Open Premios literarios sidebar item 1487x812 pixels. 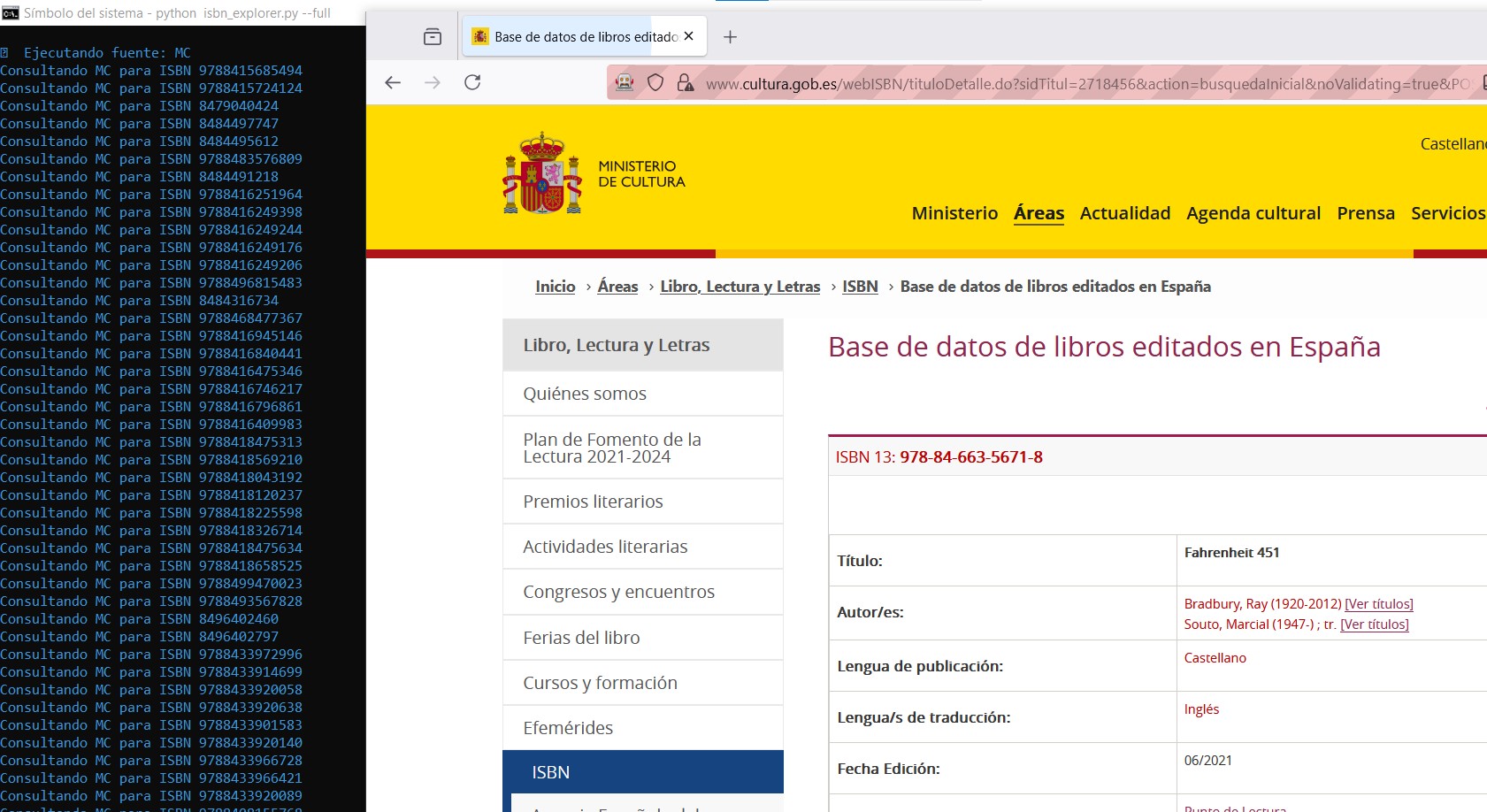[x=643, y=502]
